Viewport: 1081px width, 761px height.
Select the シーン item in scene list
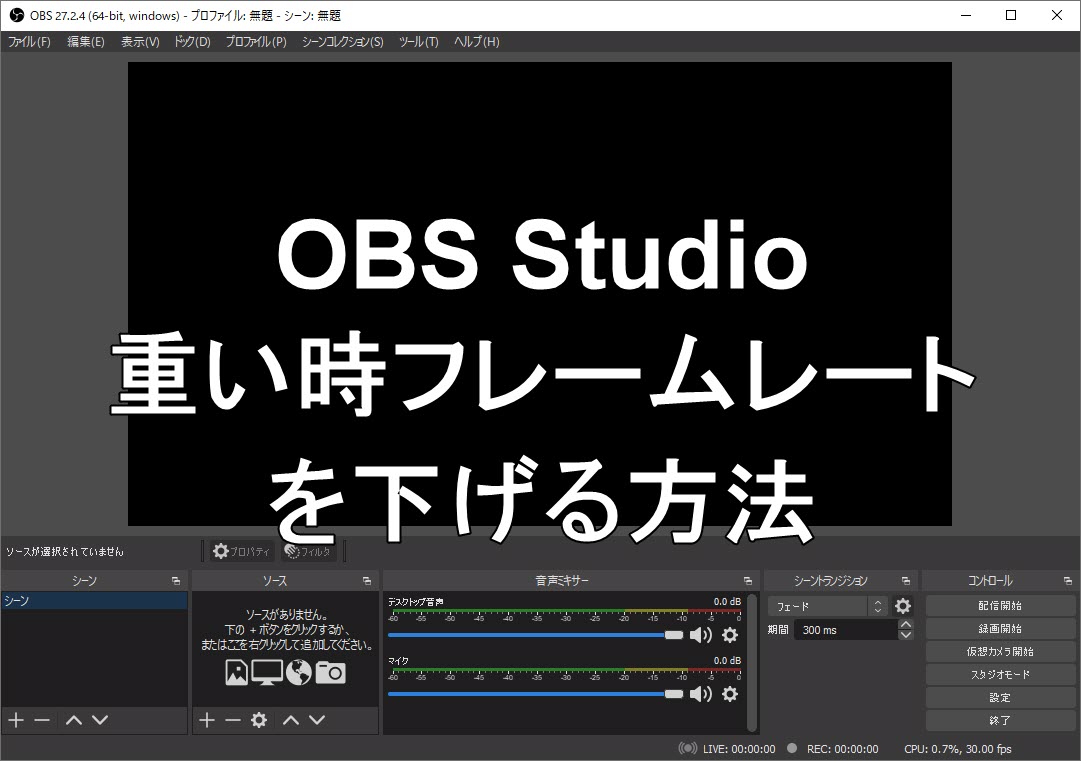94,601
